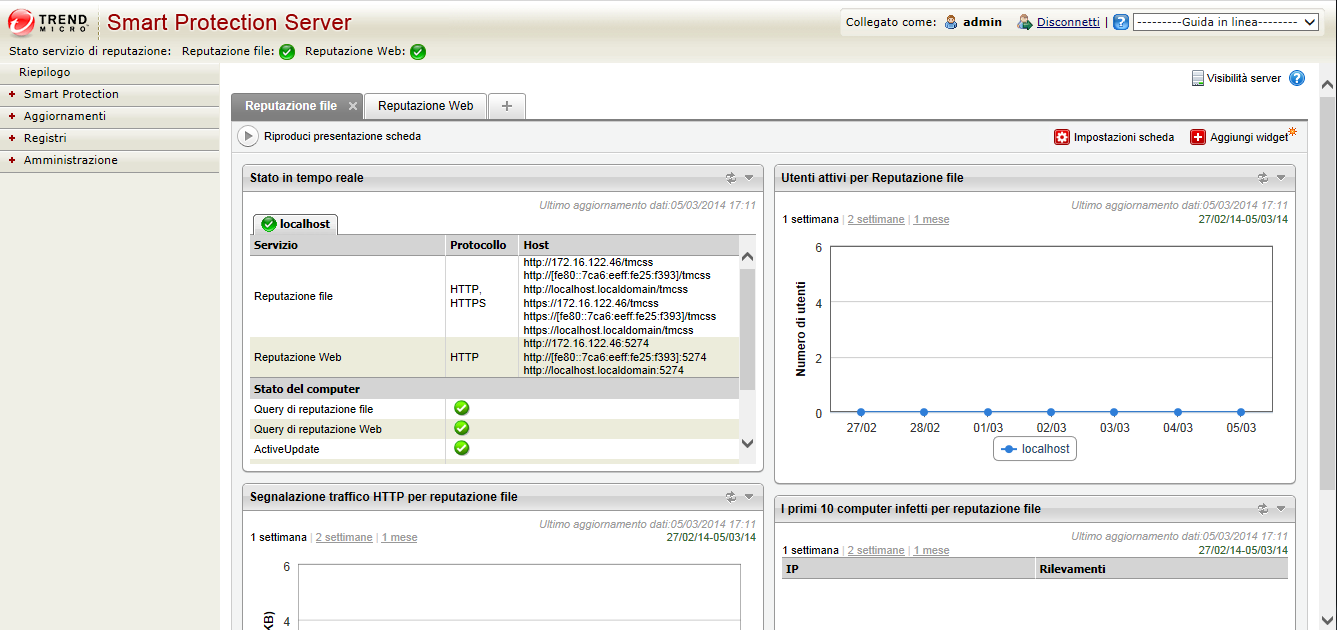
Task: Expand Stato in tempo reale widget menu
Action: (749, 178)
